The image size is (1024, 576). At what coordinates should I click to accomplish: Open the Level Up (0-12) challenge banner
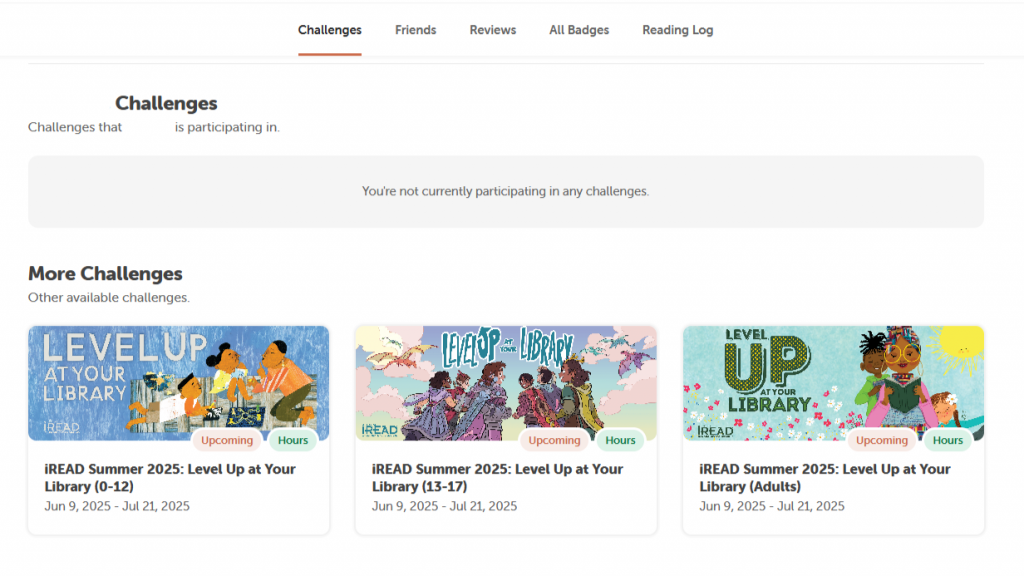178,383
